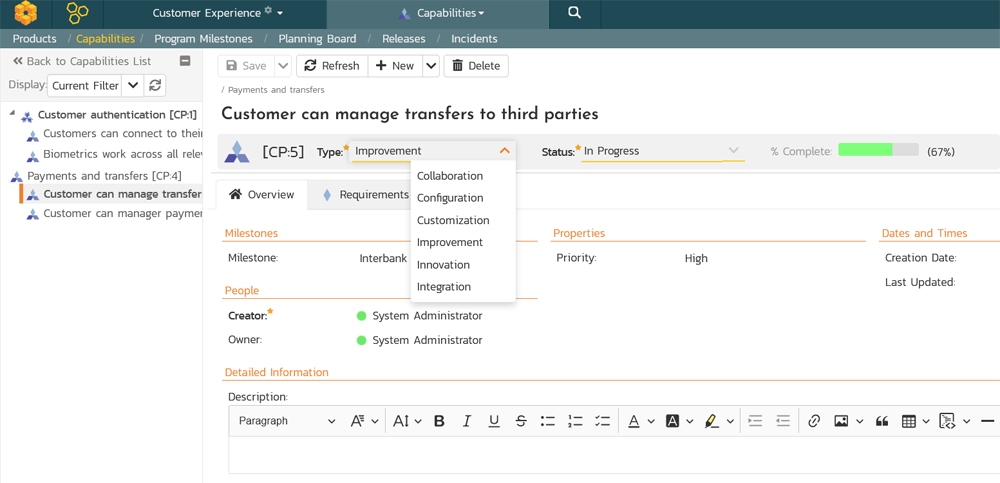Click the Delete button
The width and height of the screenshot is (1000, 483).
[476, 66]
